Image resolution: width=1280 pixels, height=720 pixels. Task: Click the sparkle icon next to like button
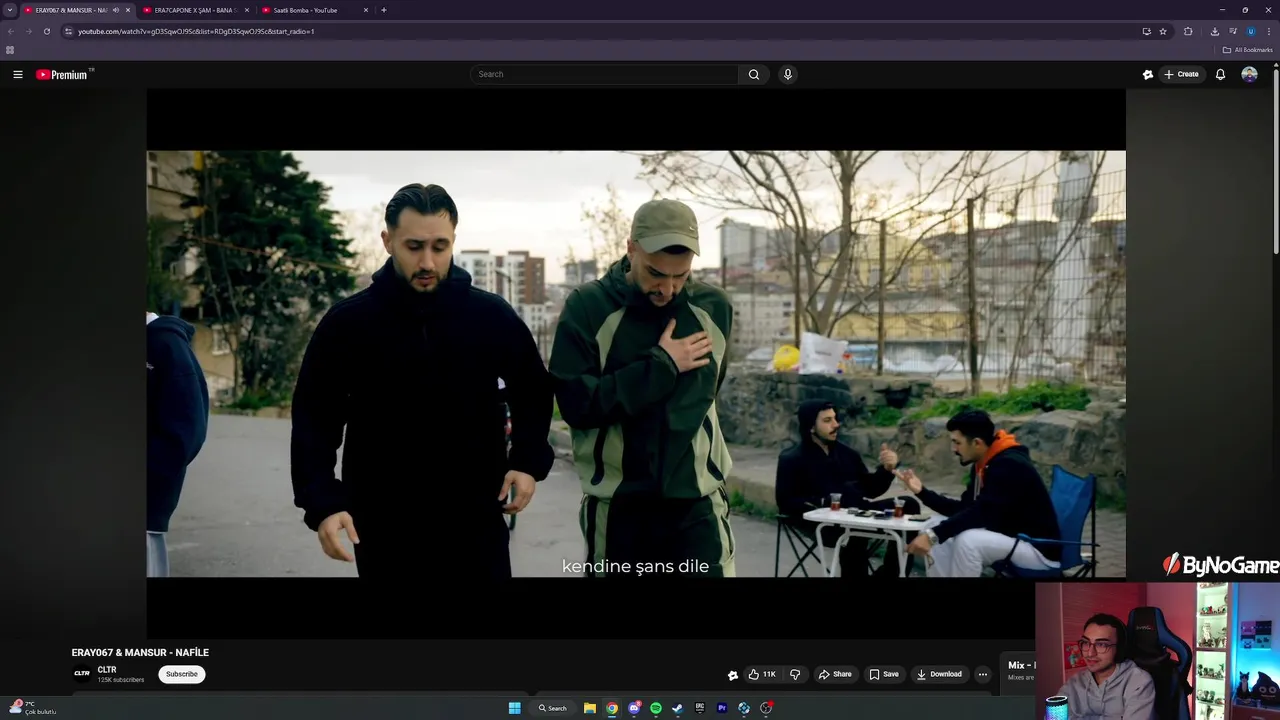[x=732, y=675]
